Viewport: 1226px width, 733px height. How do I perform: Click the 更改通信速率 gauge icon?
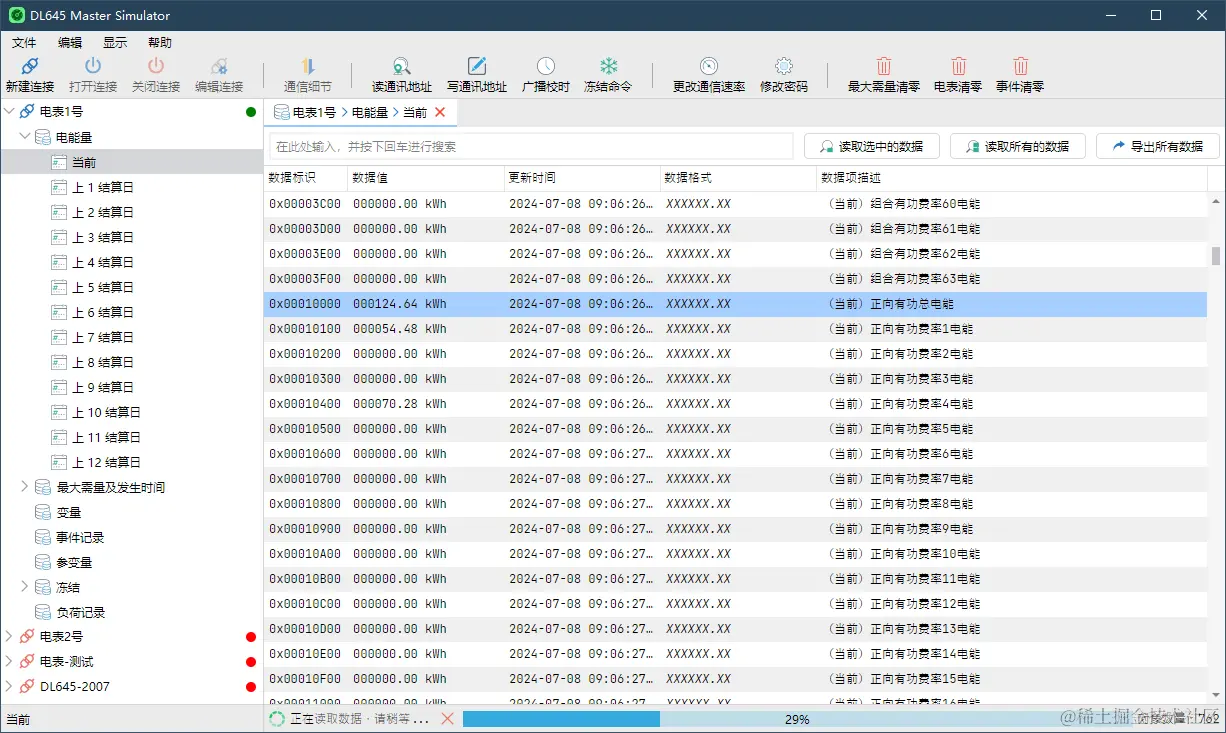click(709, 66)
